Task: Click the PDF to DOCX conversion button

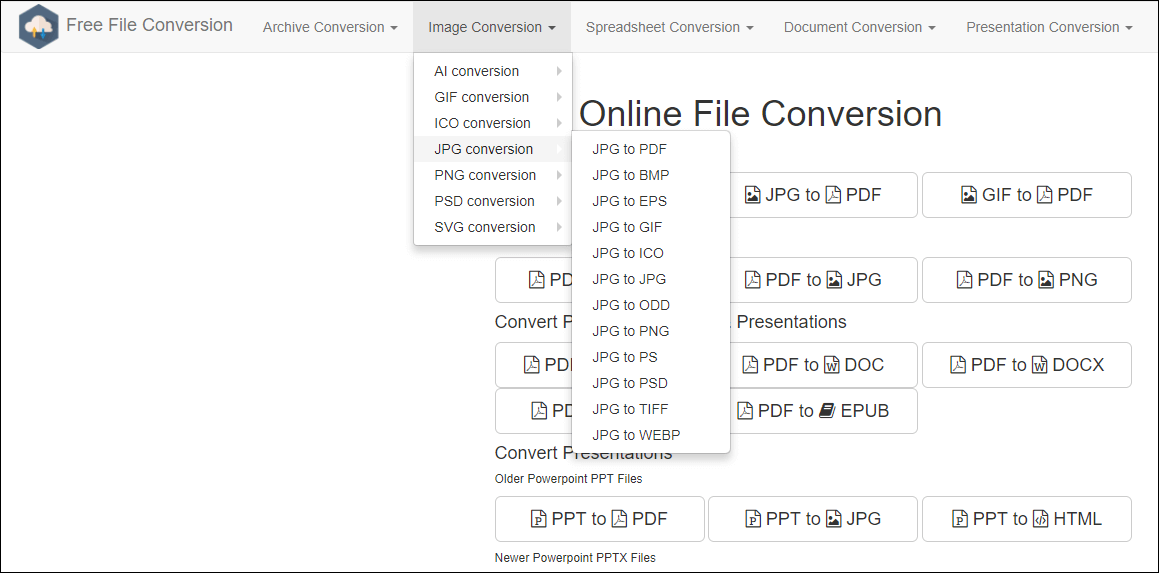Action: [x=1027, y=365]
